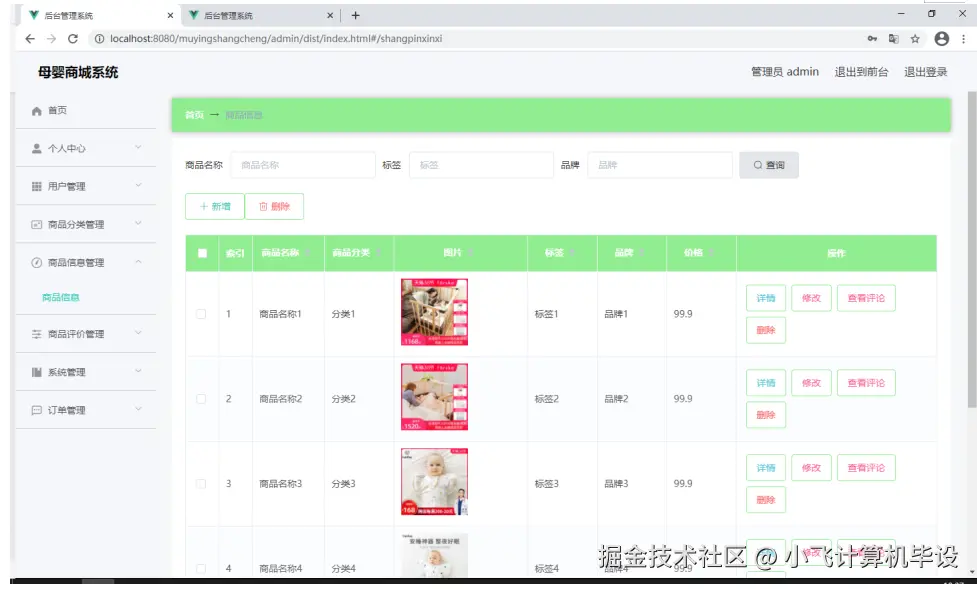977x589 pixels.
Task: Click the icon beside 系统管理
Action: (x=36, y=372)
